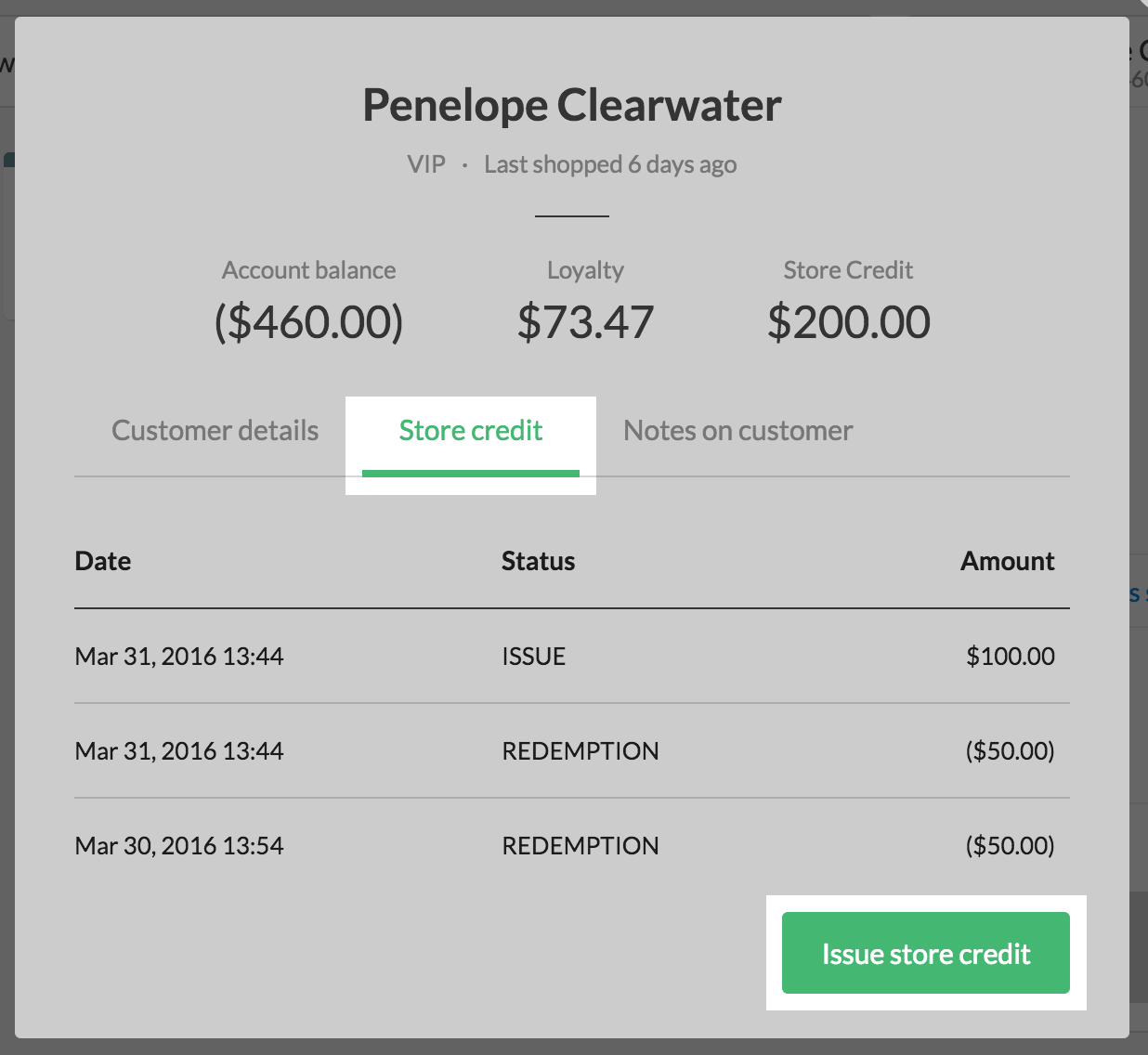The width and height of the screenshot is (1148, 1055).
Task: Click the Store Credit $200.00 value
Action: (849, 322)
